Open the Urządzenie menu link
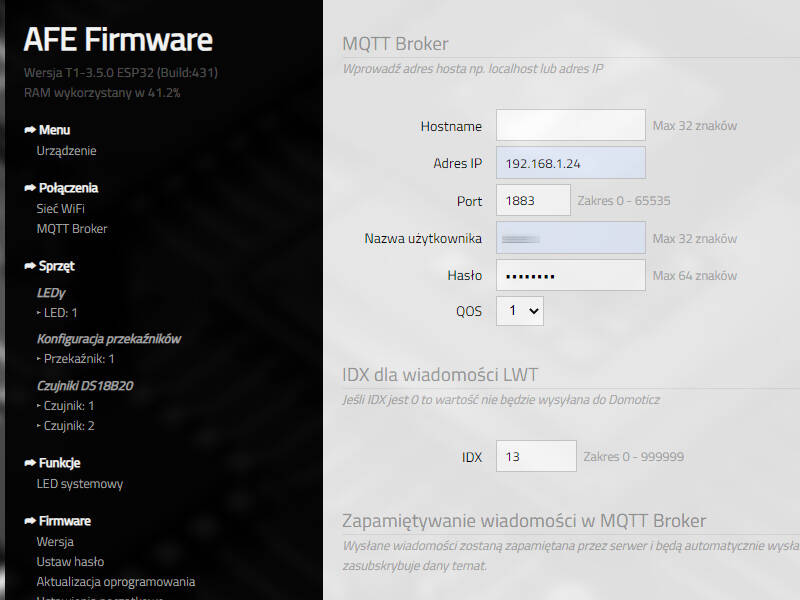800x600 pixels. click(x=66, y=151)
